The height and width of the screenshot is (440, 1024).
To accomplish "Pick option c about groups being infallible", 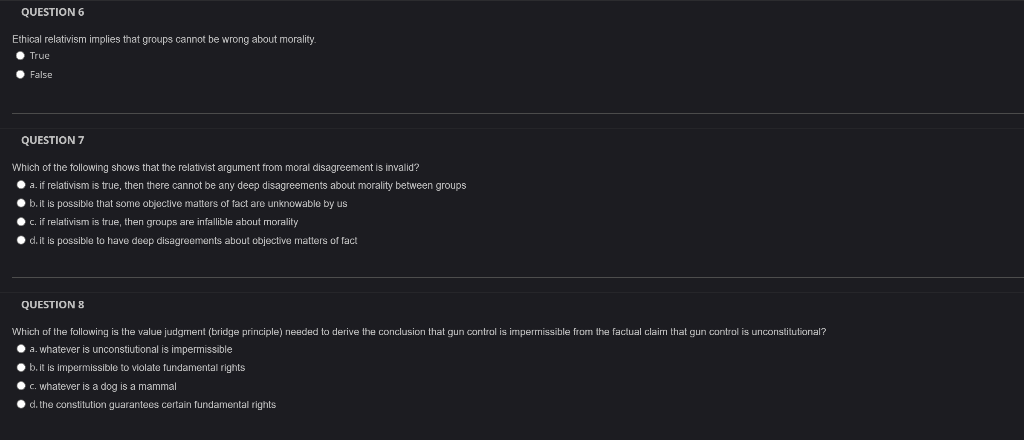I will (x=21, y=222).
